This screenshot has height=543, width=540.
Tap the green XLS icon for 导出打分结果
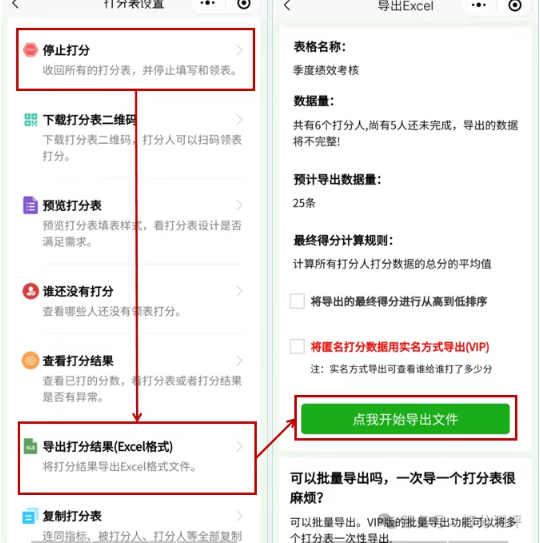[x=30, y=446]
